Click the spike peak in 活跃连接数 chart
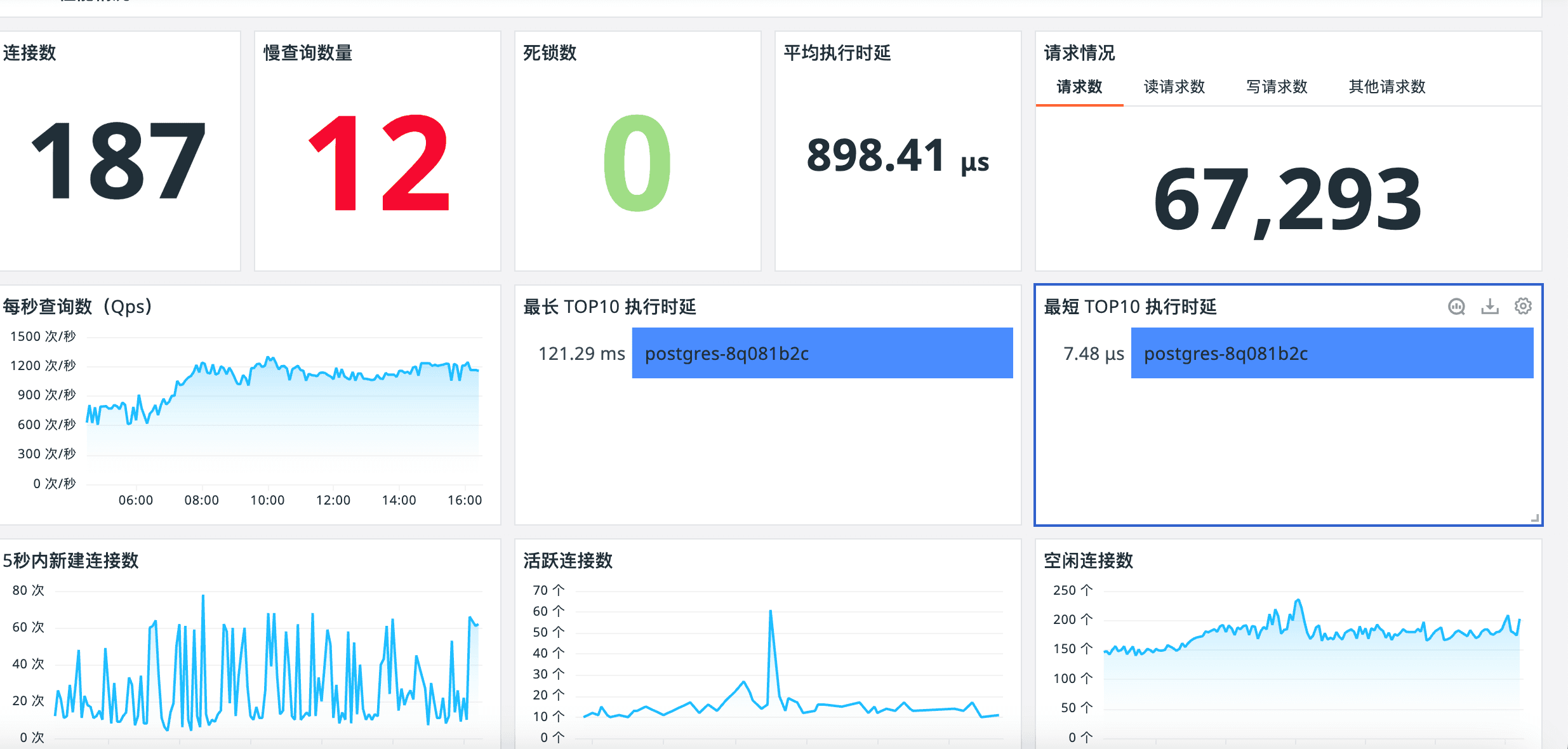The image size is (1568, 749). pyautogui.click(x=770, y=612)
